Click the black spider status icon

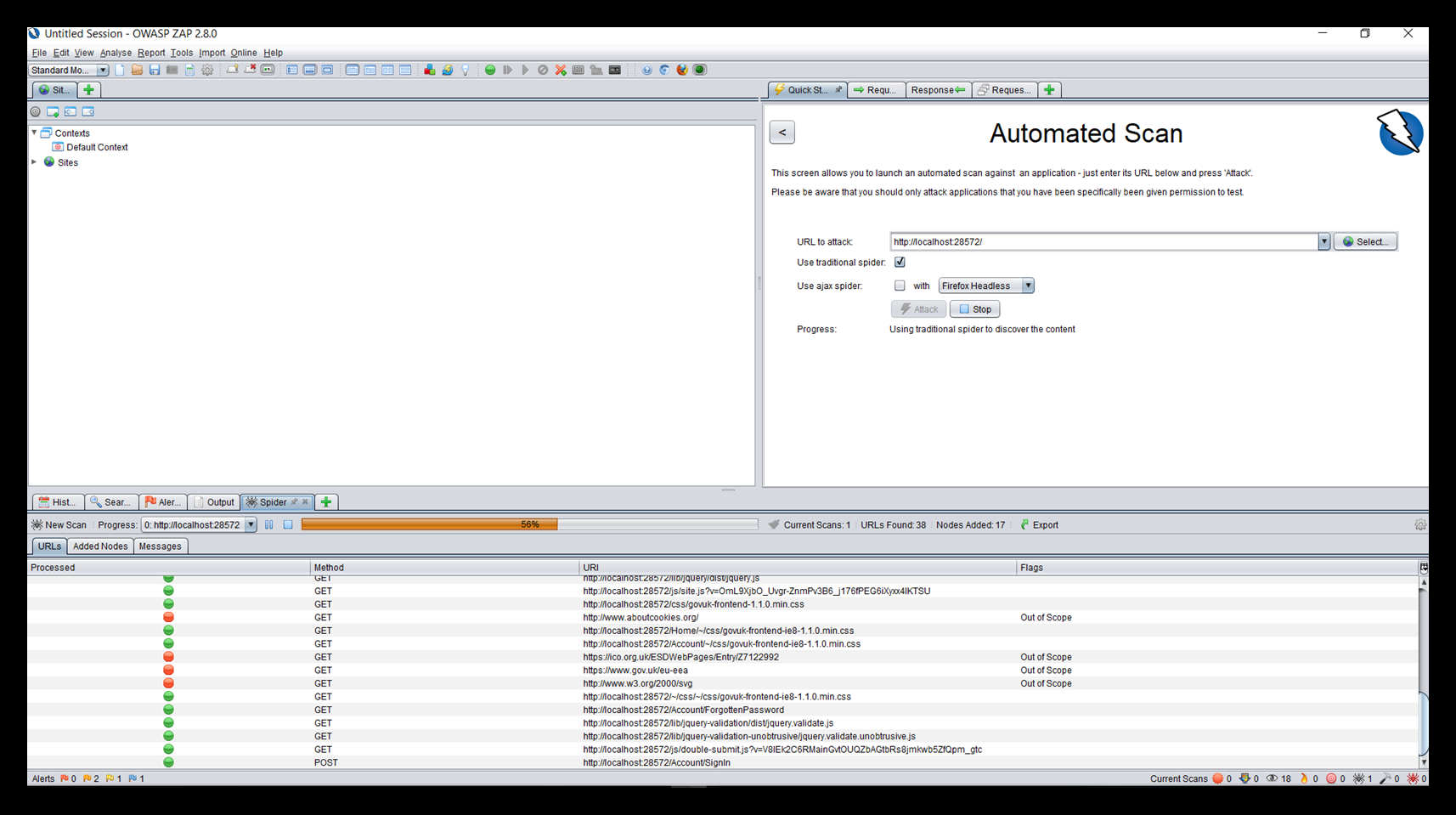[1358, 778]
